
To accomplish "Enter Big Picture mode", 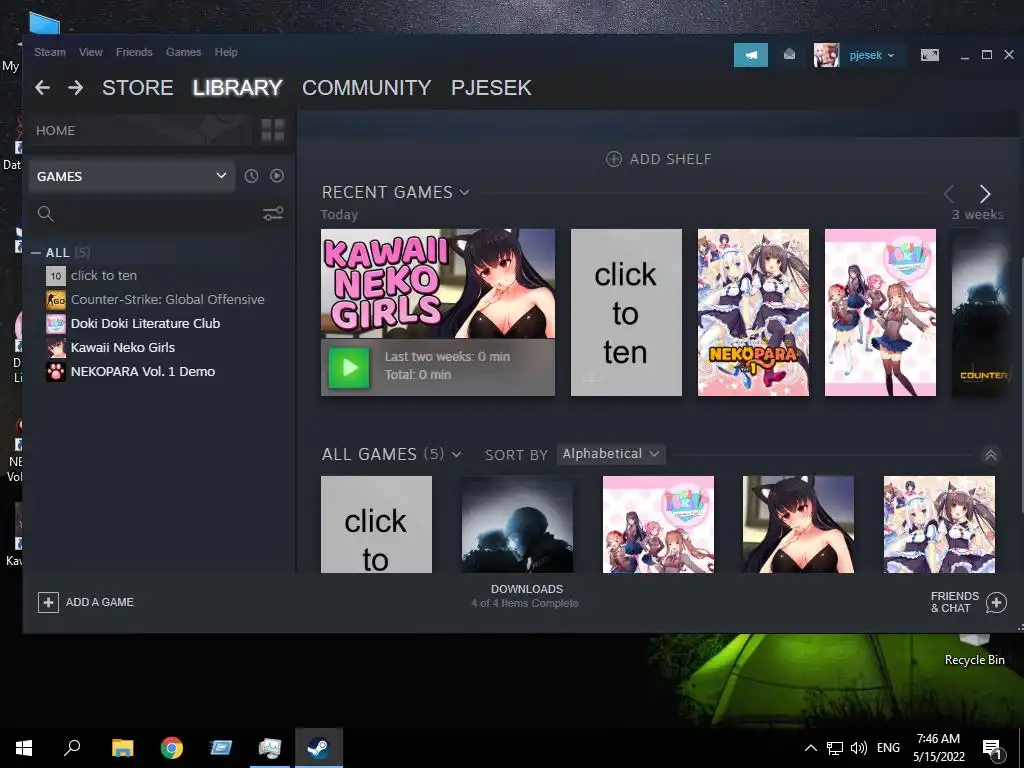I will tap(929, 56).
